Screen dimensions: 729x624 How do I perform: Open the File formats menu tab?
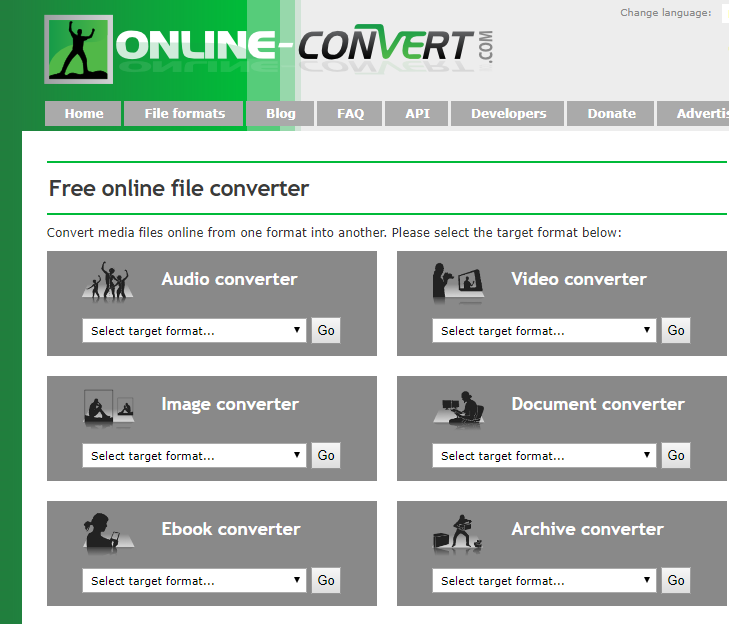click(184, 114)
